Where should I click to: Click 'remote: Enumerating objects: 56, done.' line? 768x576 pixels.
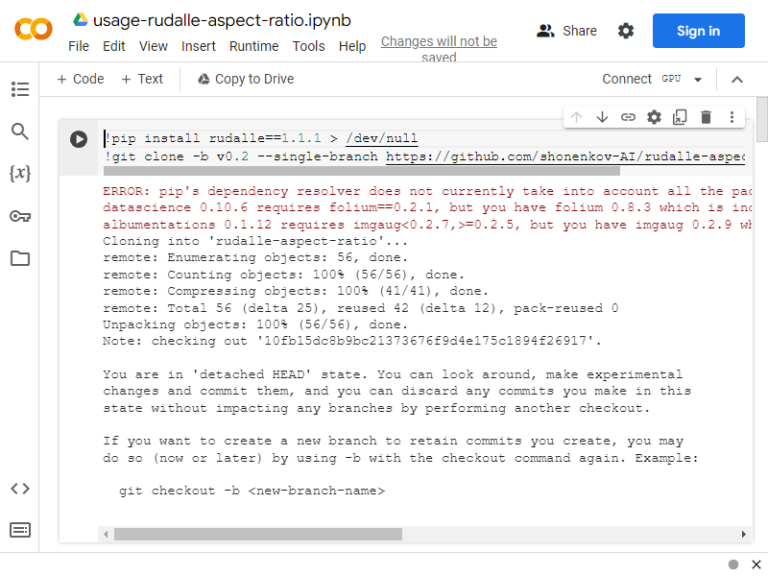click(255, 258)
